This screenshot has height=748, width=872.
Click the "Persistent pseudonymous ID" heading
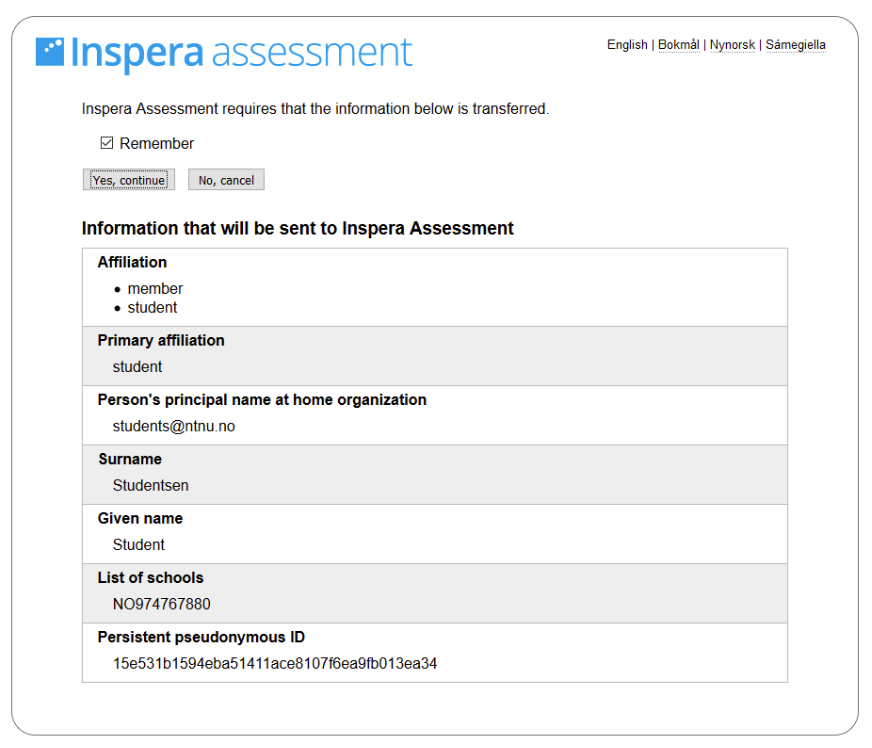coord(201,637)
